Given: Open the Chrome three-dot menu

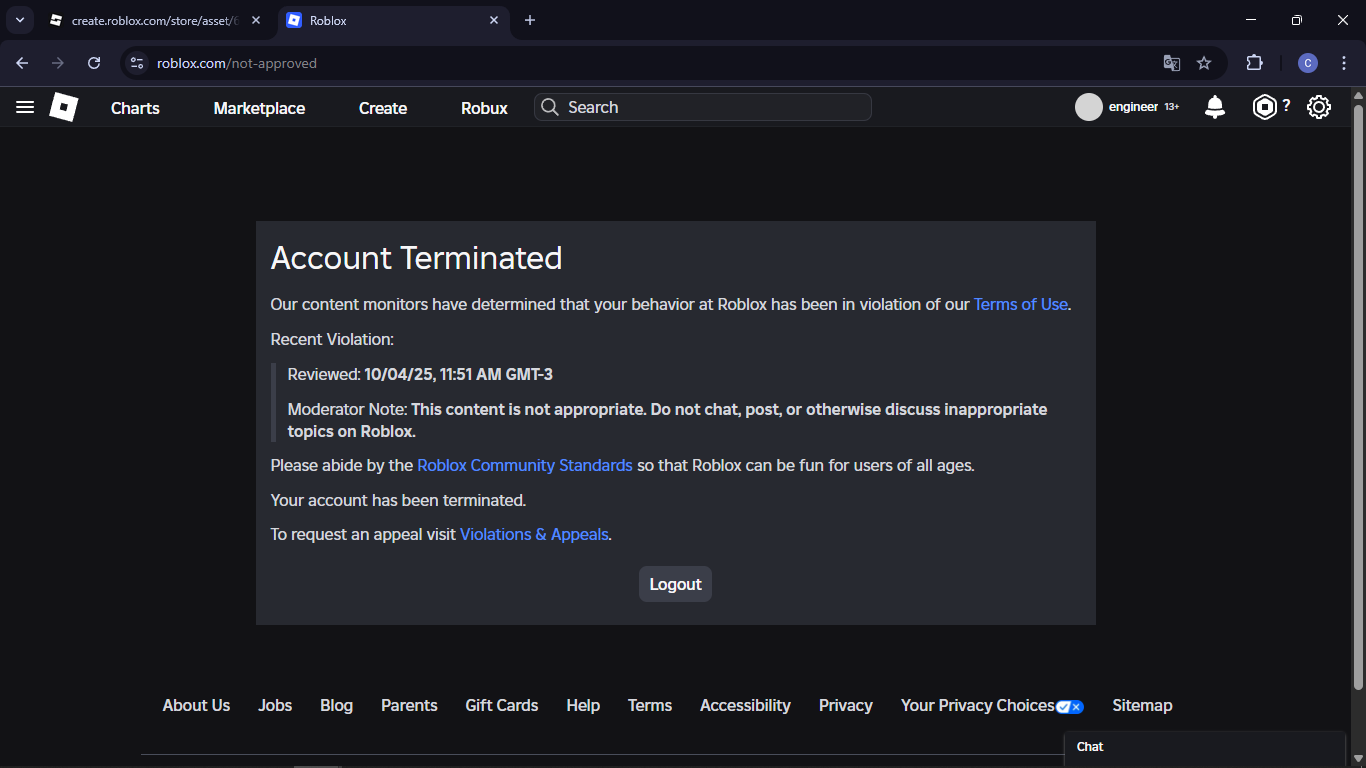Looking at the screenshot, I should pos(1344,63).
